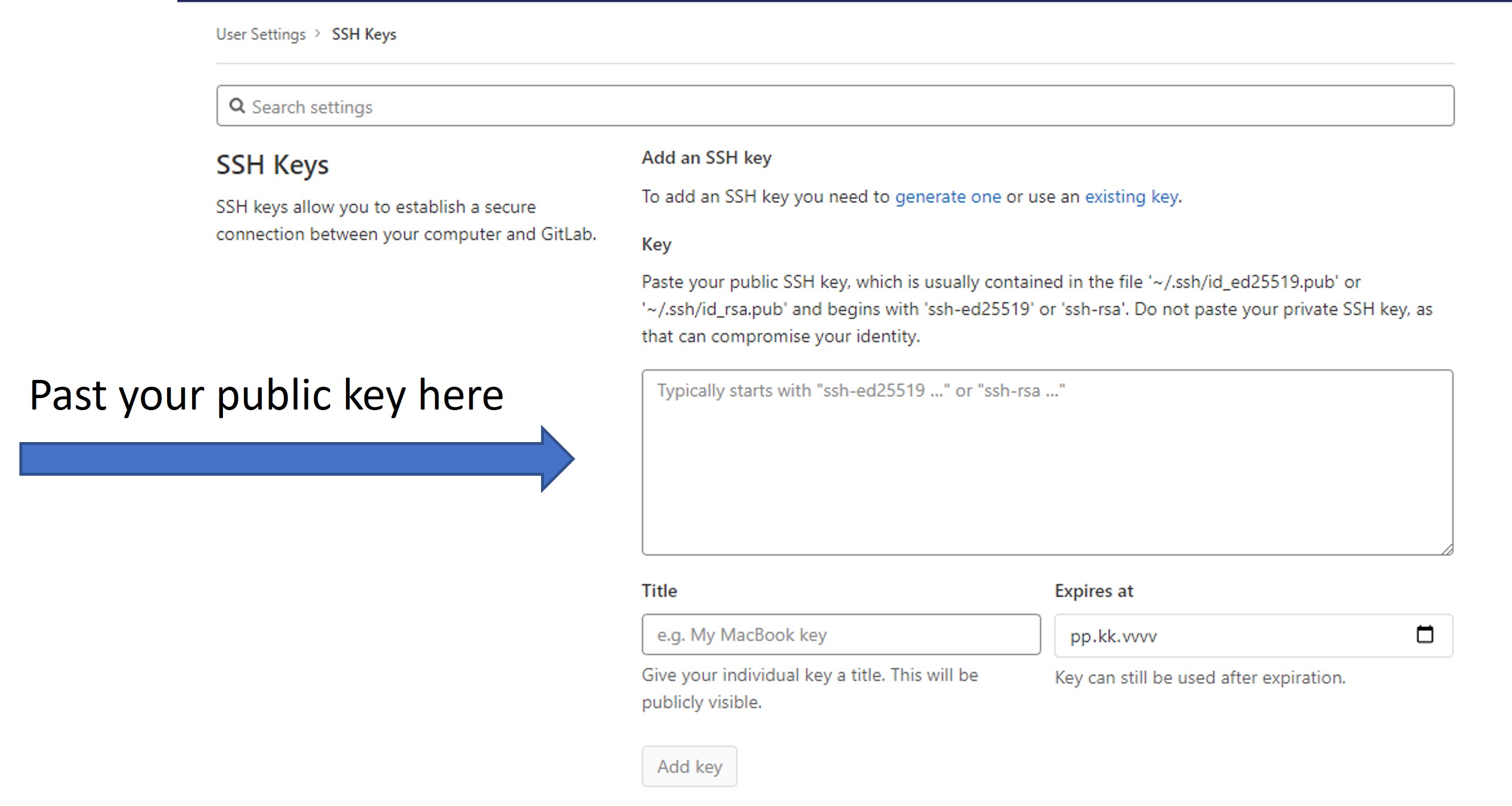Image resolution: width=1512 pixels, height=806 pixels.
Task: Click the Expires at date field
Action: 1254,635
